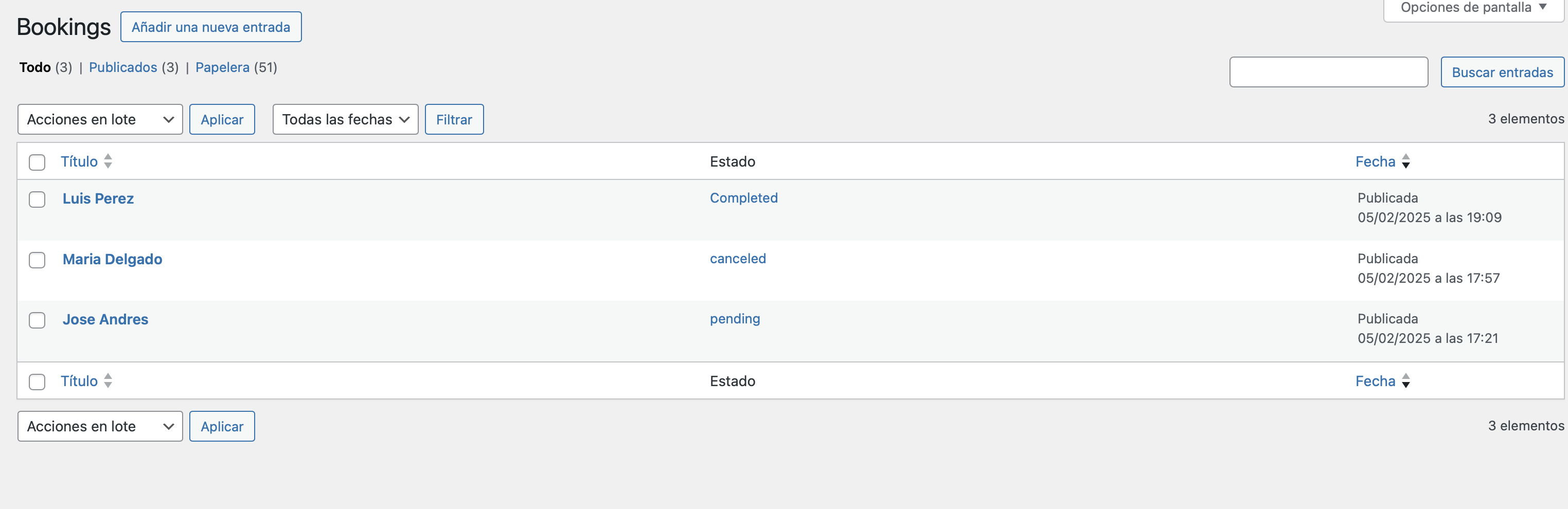Click the Buscar entradas button
Viewport: 1568px width, 509px height.
tap(1502, 72)
